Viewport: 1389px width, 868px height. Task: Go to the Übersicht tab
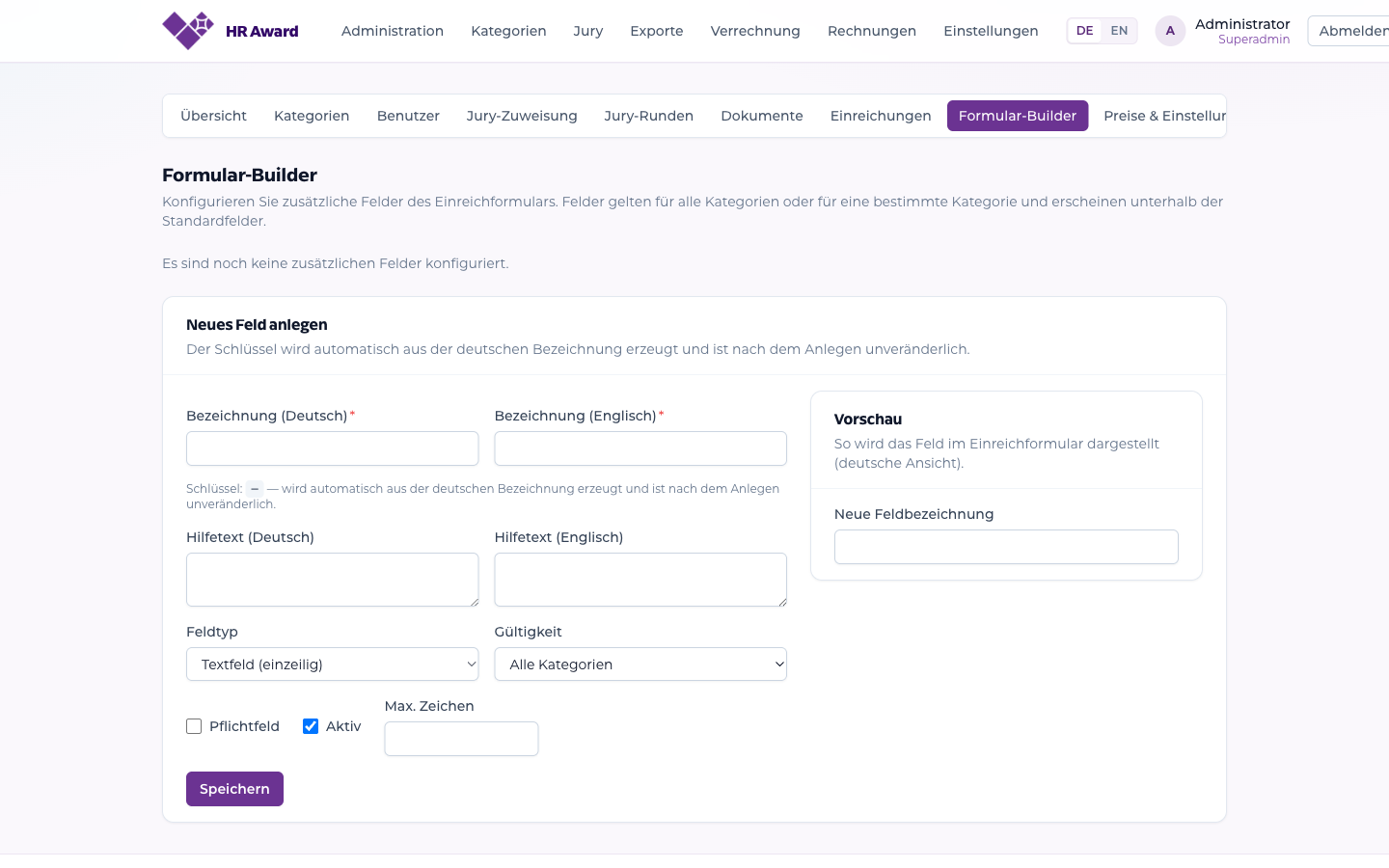click(213, 116)
